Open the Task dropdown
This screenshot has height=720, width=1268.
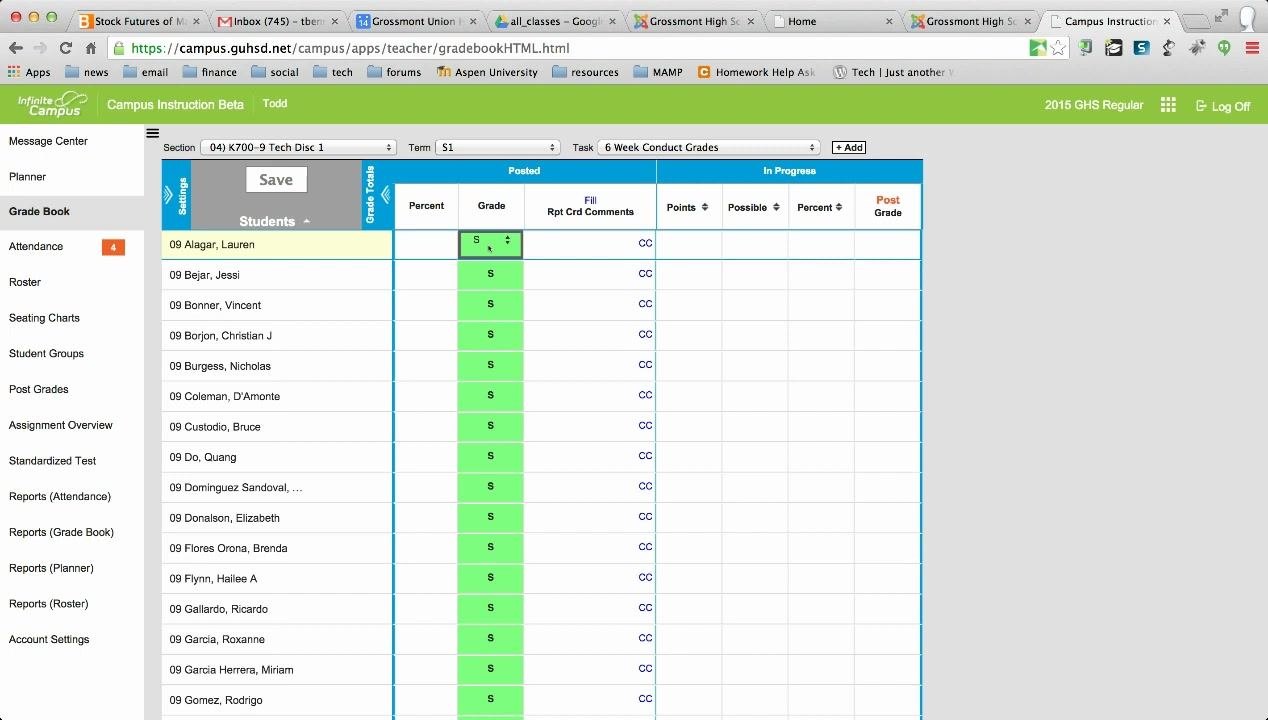pos(709,147)
